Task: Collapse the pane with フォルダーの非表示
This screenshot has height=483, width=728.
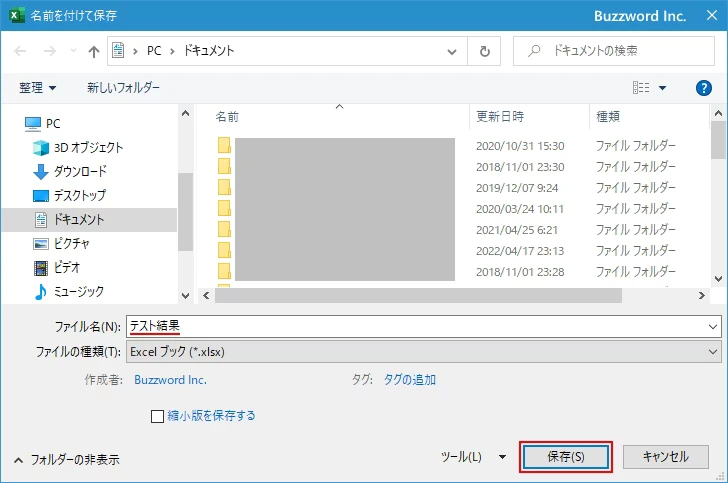Action: point(67,460)
